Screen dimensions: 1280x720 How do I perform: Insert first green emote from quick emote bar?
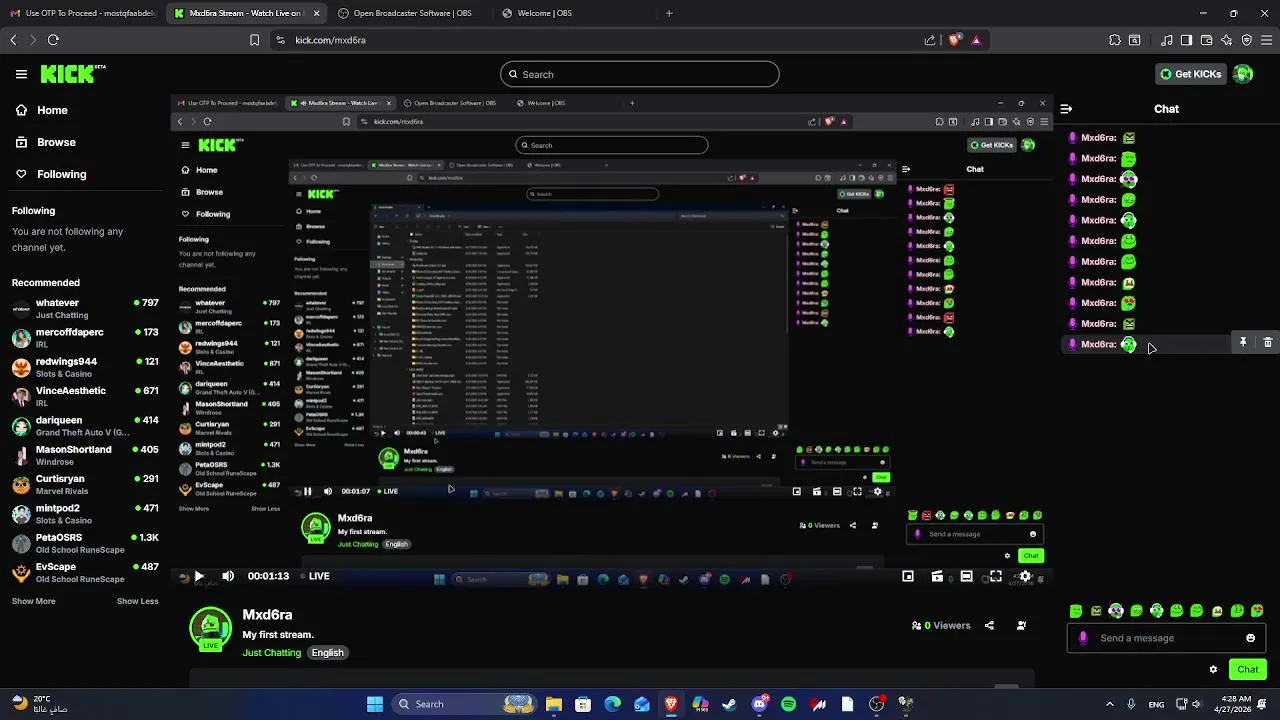point(1076,611)
